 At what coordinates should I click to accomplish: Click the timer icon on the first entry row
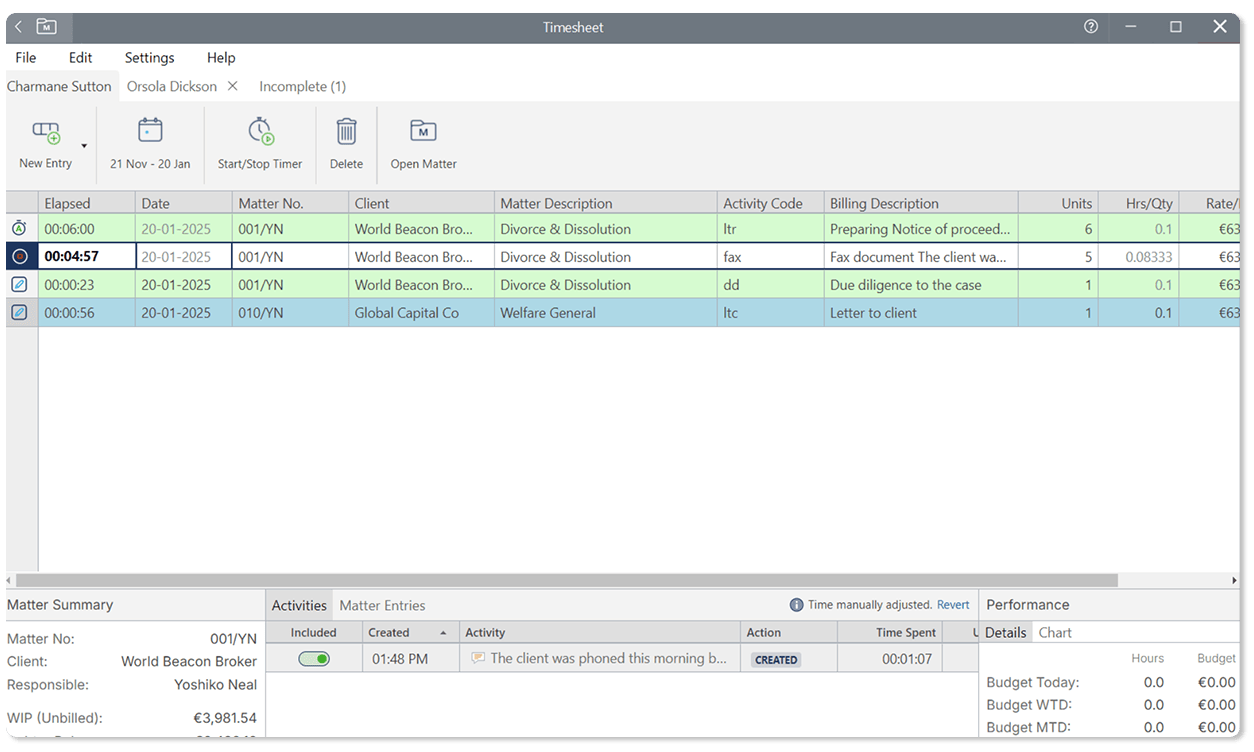[x=20, y=229]
